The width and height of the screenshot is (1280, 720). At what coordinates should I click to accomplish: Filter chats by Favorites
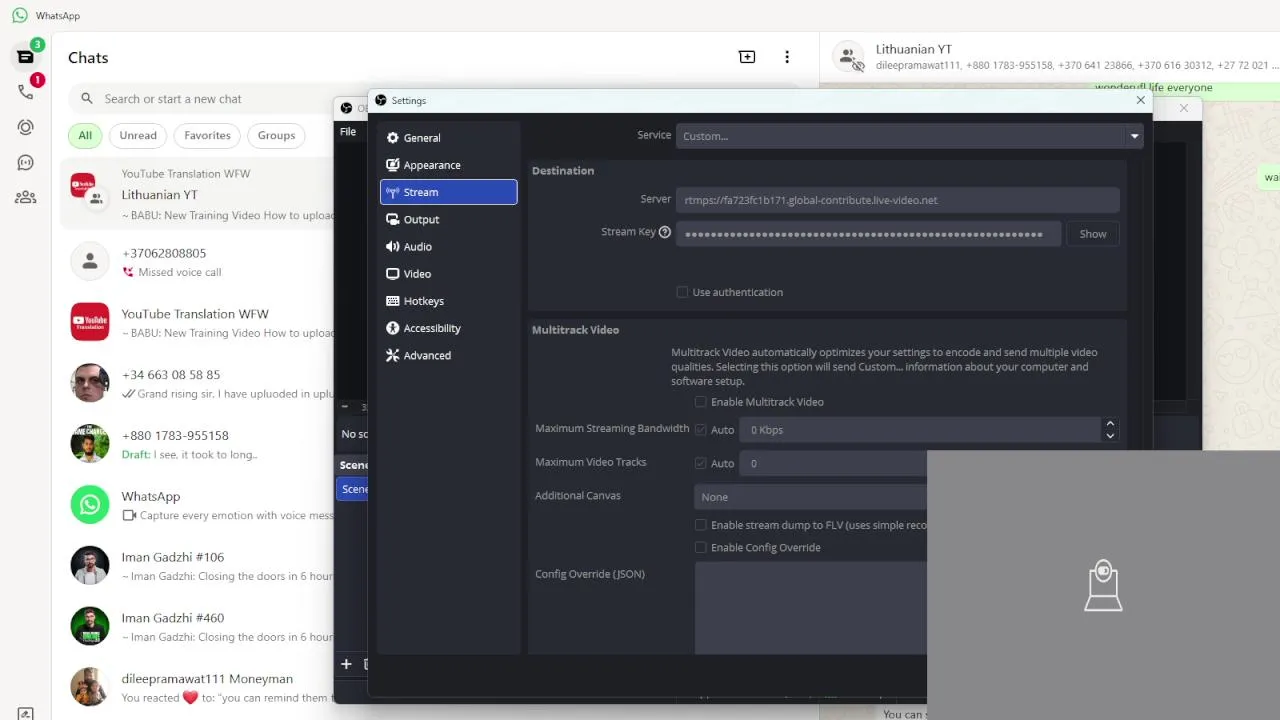point(207,135)
